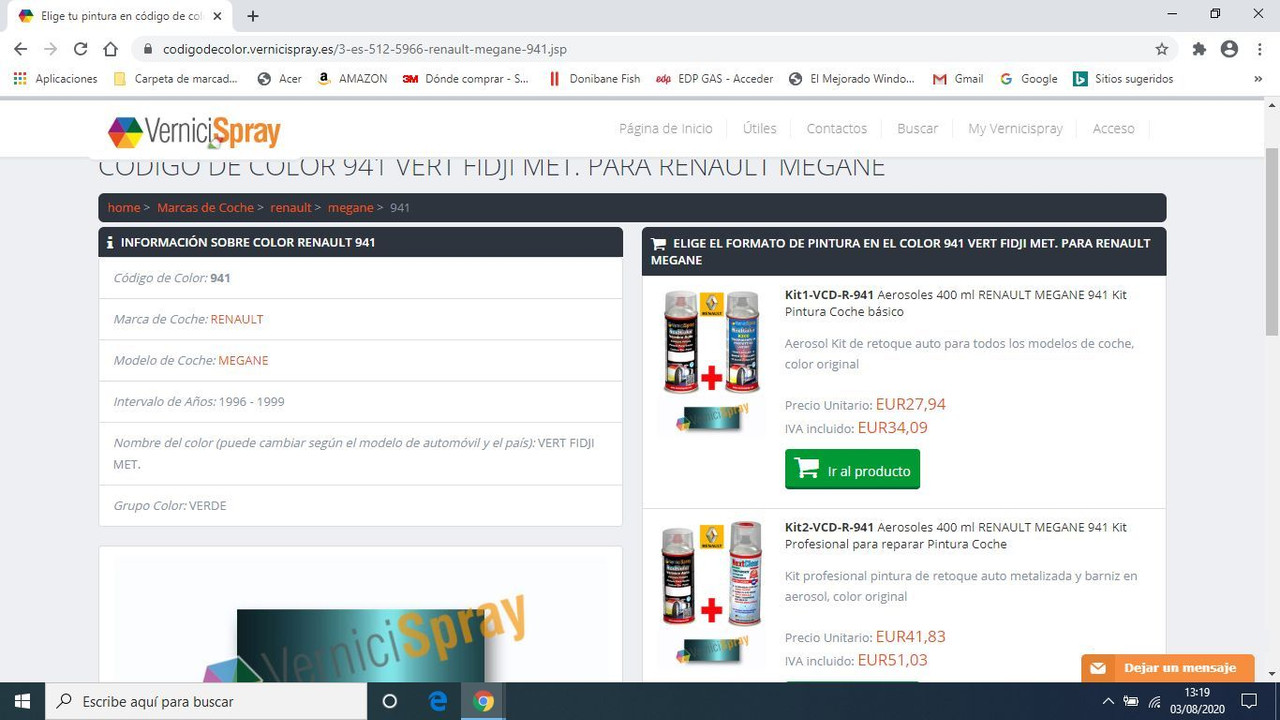Open the 3M Dónde comprar bookmark
Viewport: 1280px width, 720px height.
[466, 79]
